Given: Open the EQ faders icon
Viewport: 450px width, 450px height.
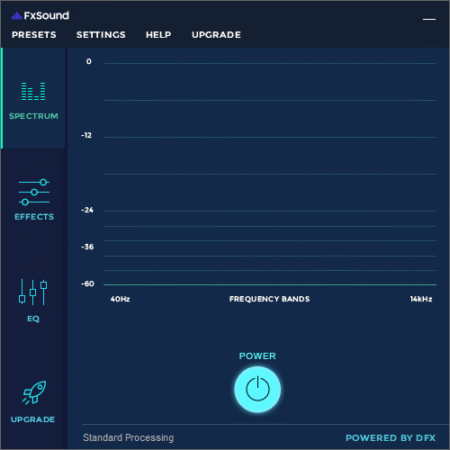Looking at the screenshot, I should coord(33,292).
